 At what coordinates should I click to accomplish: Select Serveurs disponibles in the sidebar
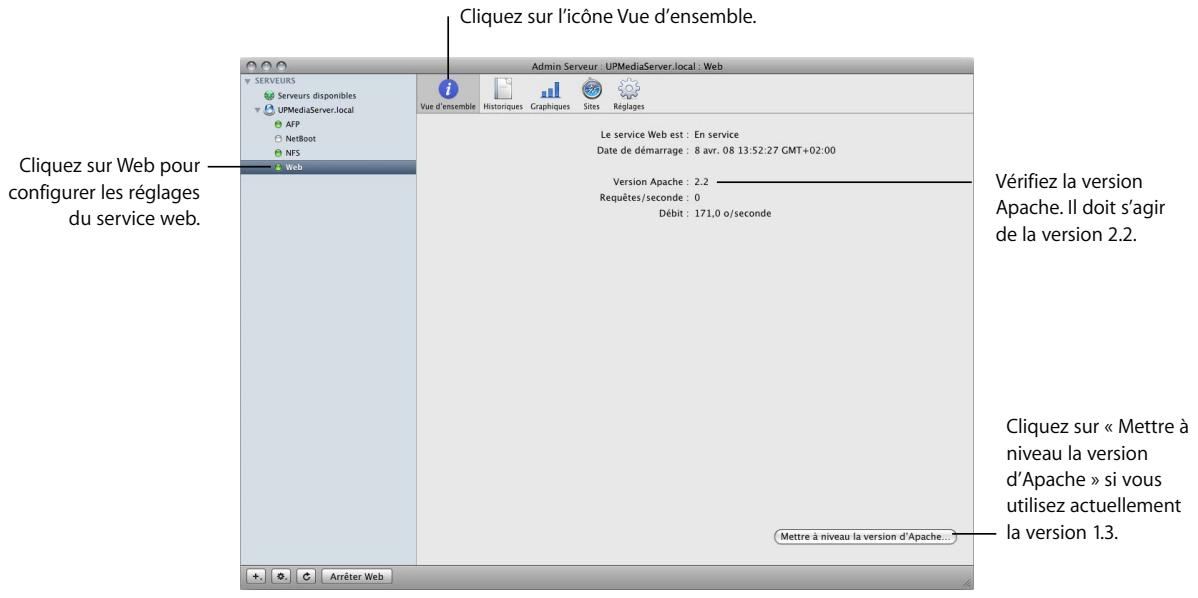[317, 96]
